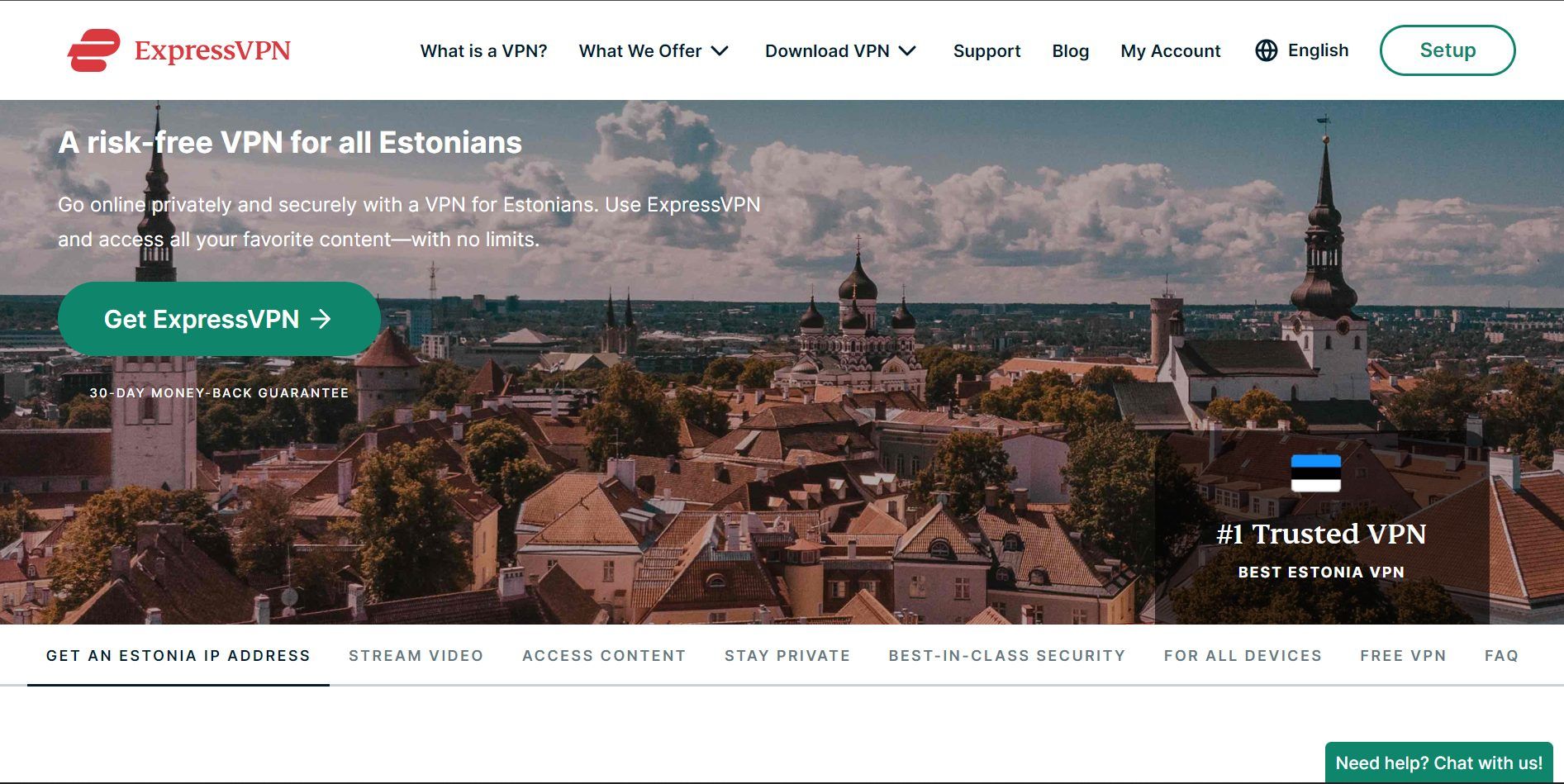
Task: Expand the chevron beside Download VPN
Action: (907, 51)
